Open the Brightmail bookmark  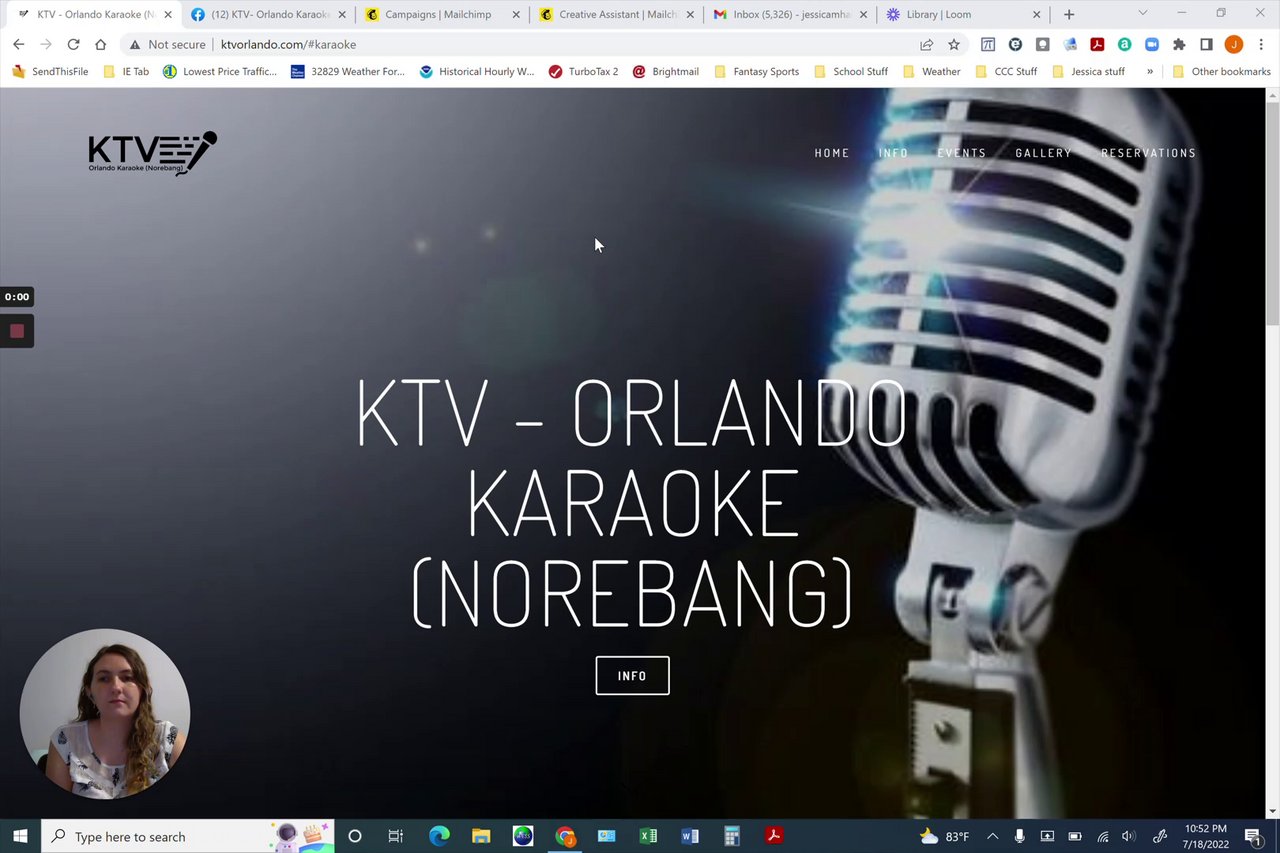[666, 71]
